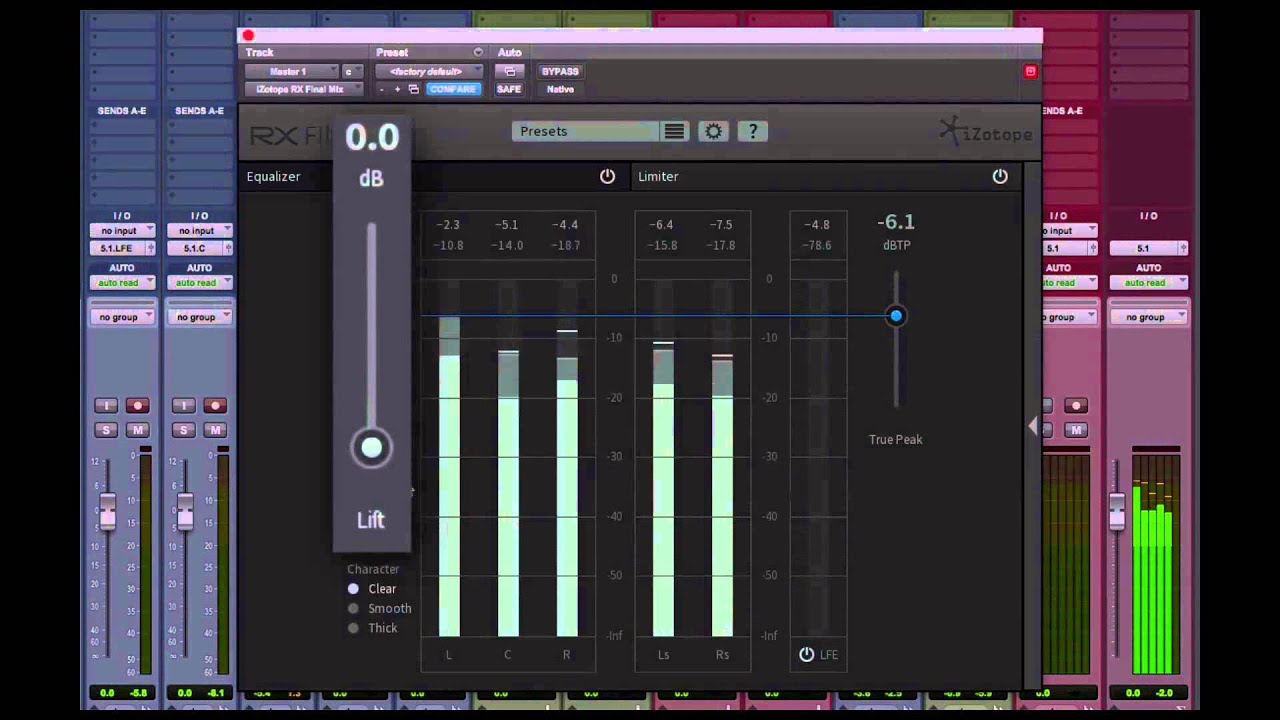Open the Master 1 track selector
Viewport: 1280px width, 720px height.
pyautogui.click(x=291, y=71)
